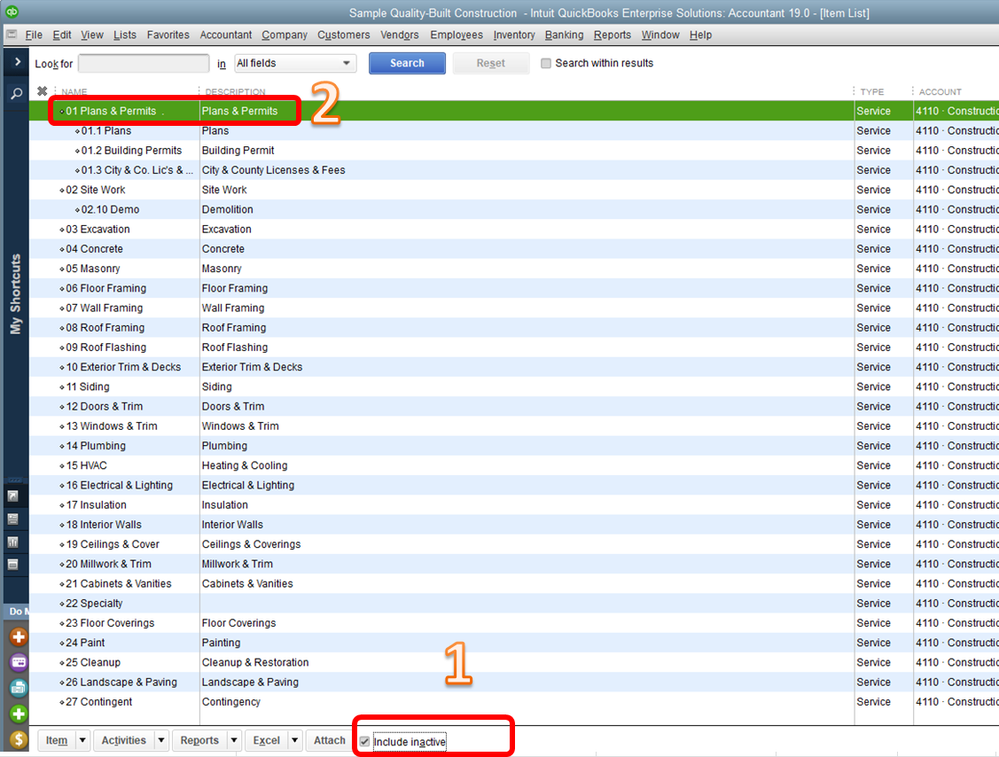Click the diamond marker beside 02 Site Work
The image size is (999, 757).
tap(62, 190)
